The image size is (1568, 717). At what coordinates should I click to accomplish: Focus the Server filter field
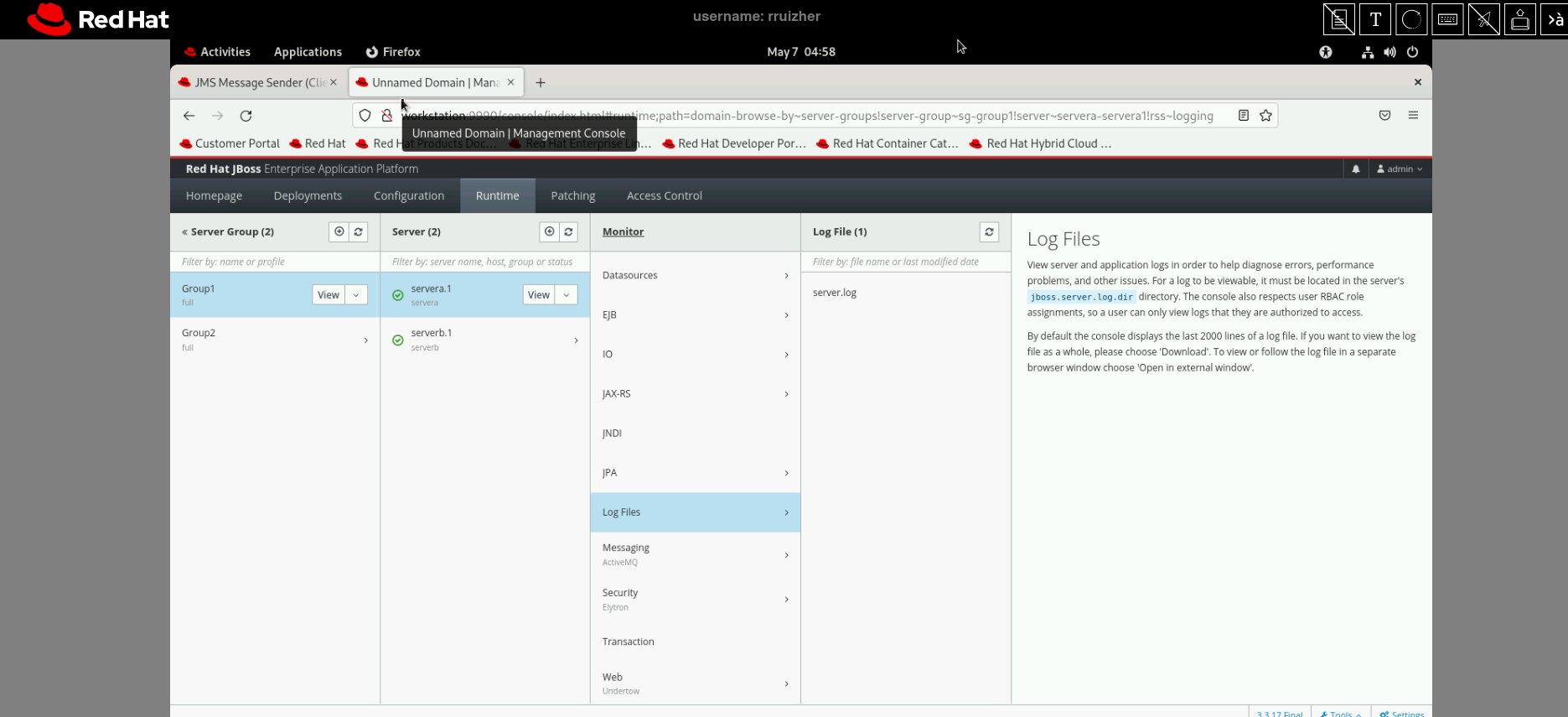pyautogui.click(x=485, y=262)
